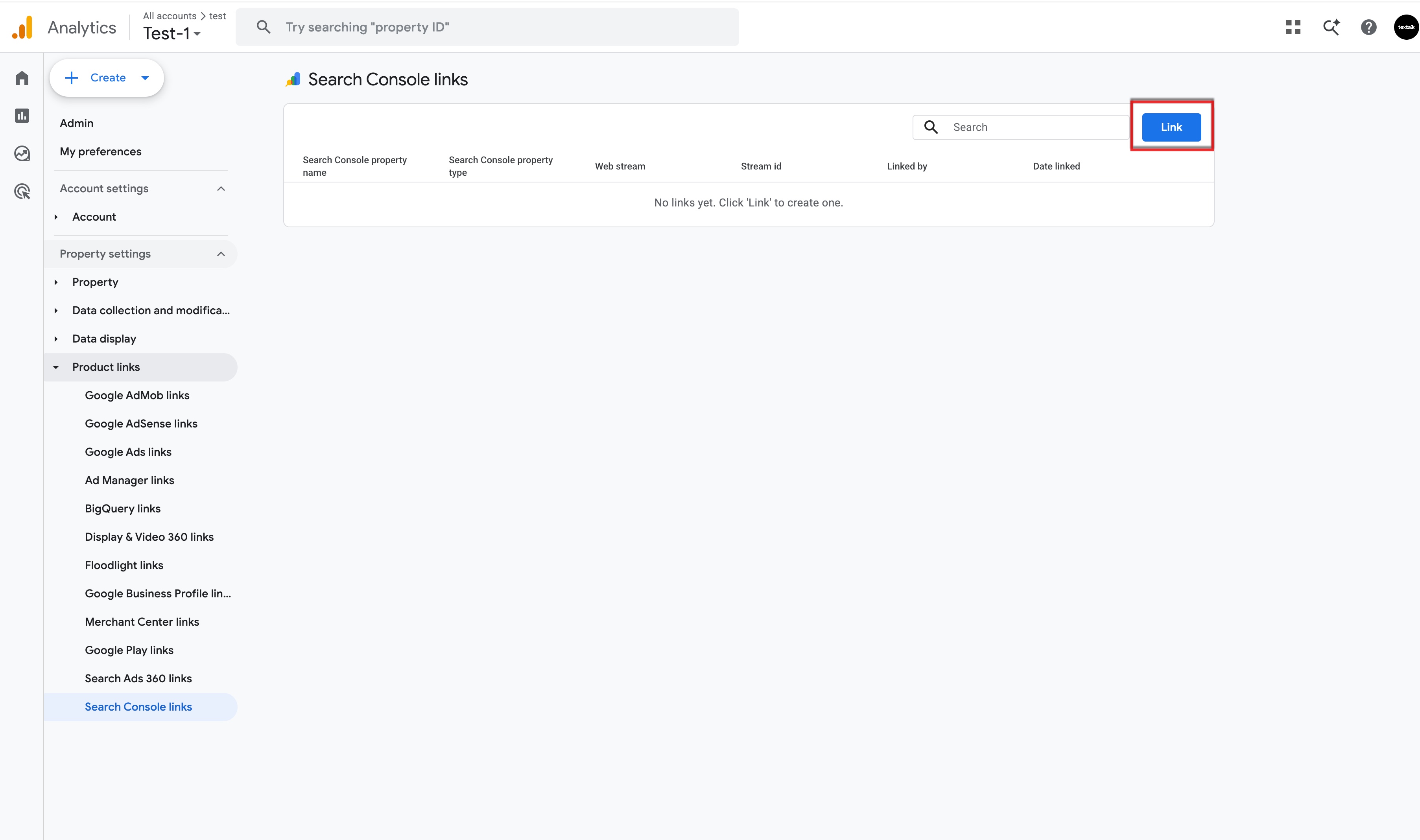Viewport: 1420px width, 840px height.
Task: Open the Create dropdown arrow
Action: coord(145,78)
